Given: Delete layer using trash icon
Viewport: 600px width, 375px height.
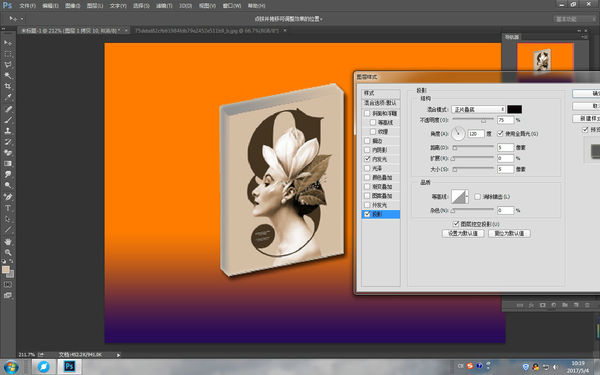Looking at the screenshot, I should (x=587, y=305).
